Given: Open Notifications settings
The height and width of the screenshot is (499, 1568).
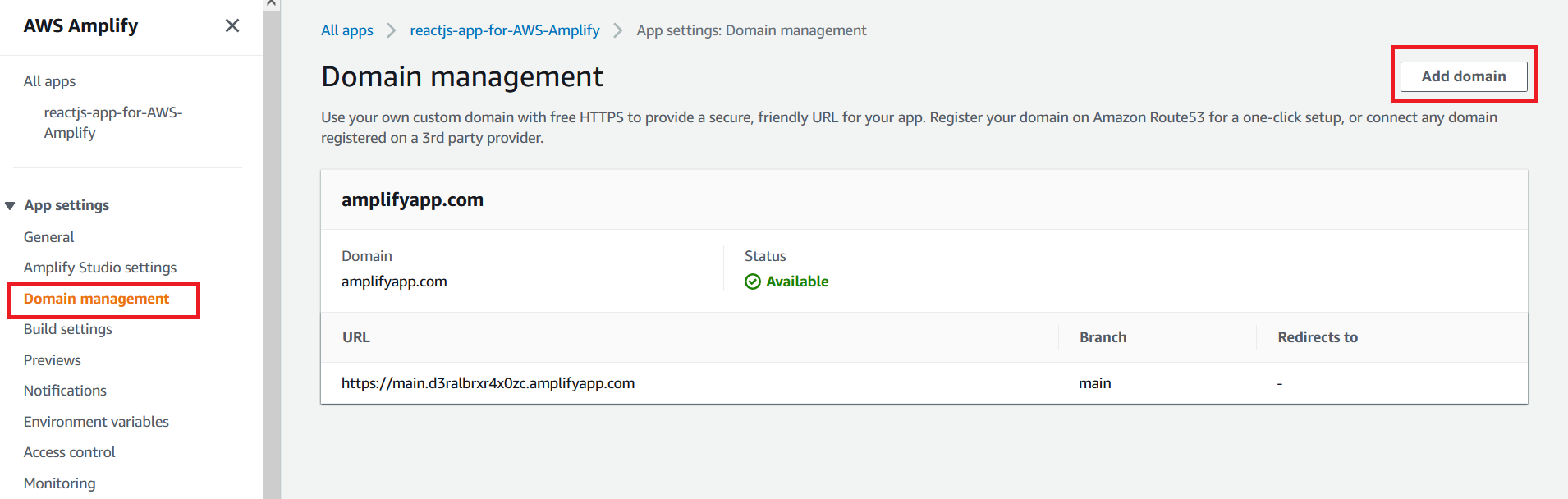Looking at the screenshot, I should [x=65, y=391].
